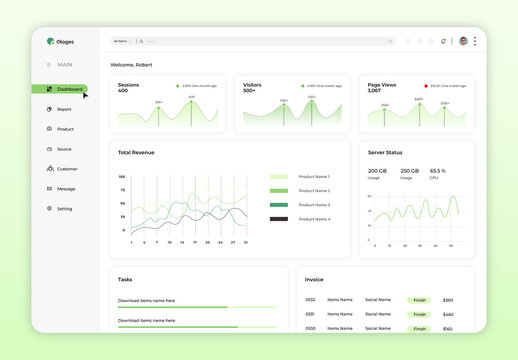The image size is (518, 360).
Task: Select the Product Name 2 legend swatch
Action: (279, 191)
